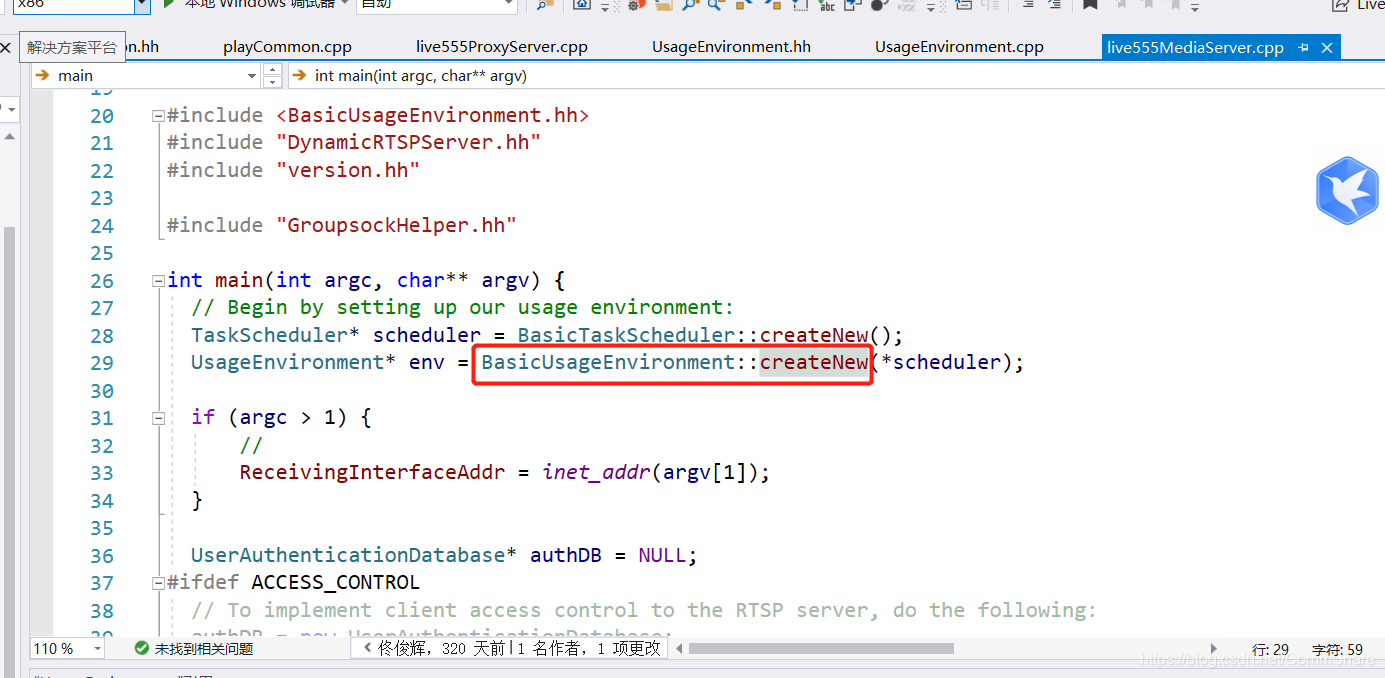Click "version.hh" on line 22
1385x678 pixels.
pyautogui.click(x=348, y=170)
